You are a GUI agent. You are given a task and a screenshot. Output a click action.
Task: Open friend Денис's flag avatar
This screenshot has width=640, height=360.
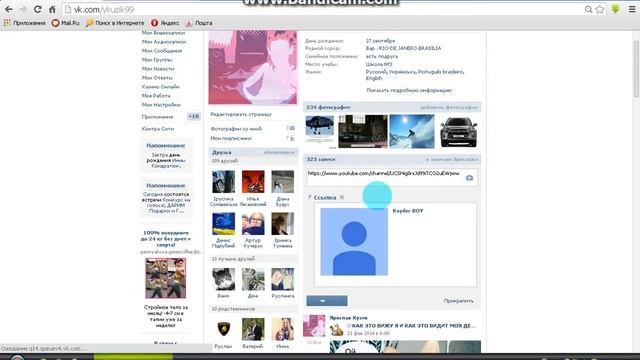click(224, 224)
